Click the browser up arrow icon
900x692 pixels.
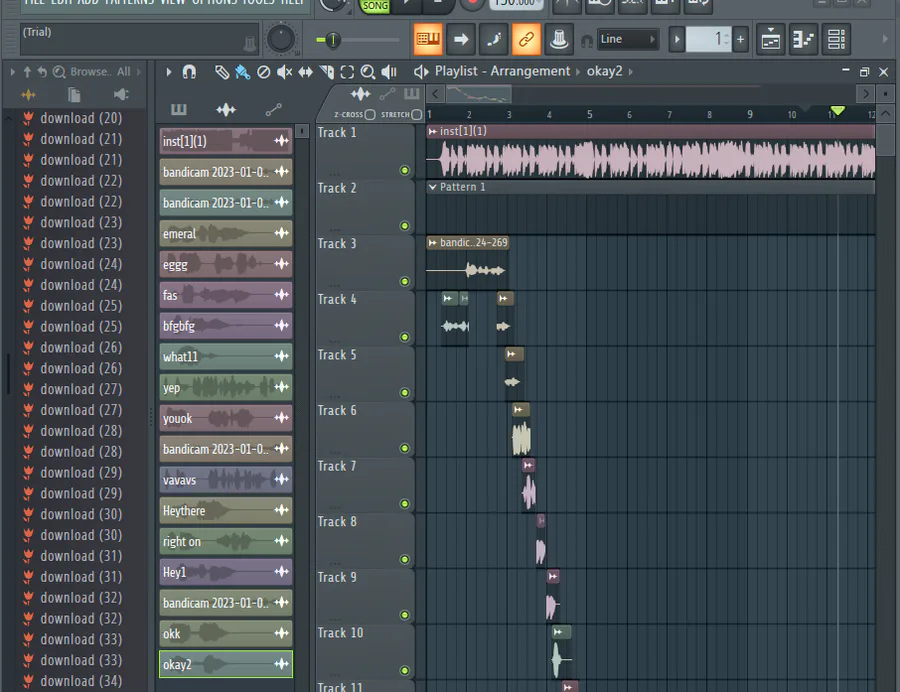coord(27,72)
